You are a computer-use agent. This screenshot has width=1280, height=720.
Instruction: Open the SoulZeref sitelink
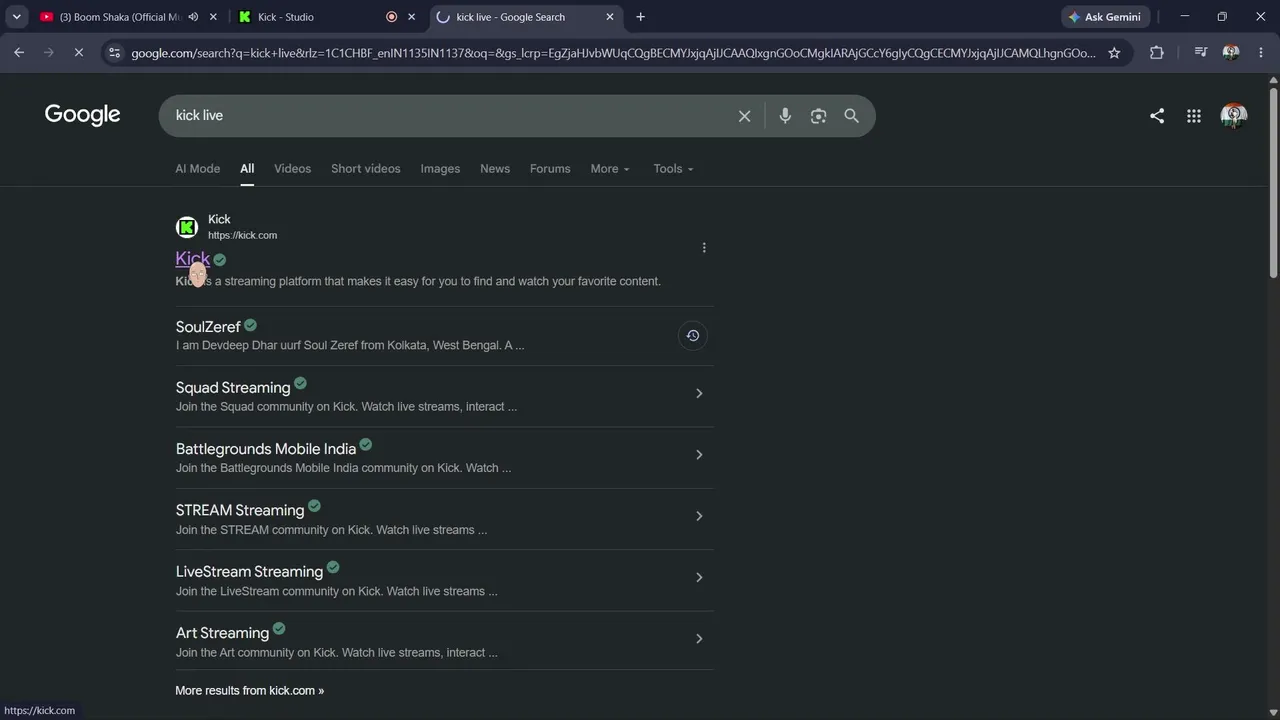pyautogui.click(x=208, y=327)
